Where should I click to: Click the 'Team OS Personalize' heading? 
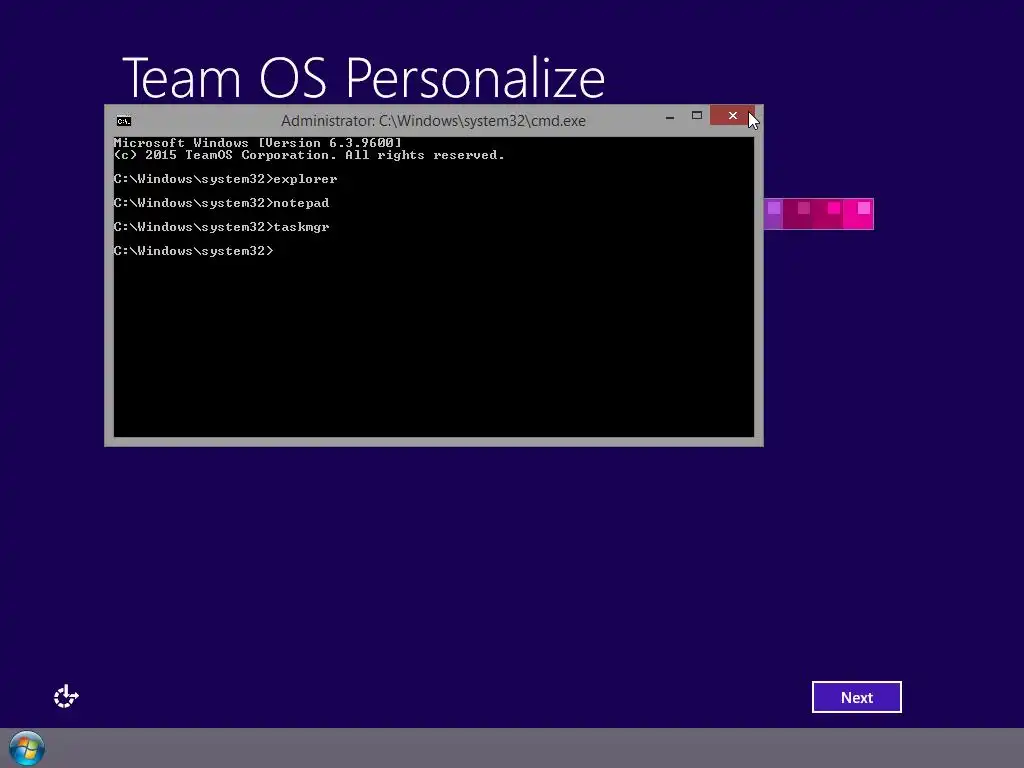(364, 78)
